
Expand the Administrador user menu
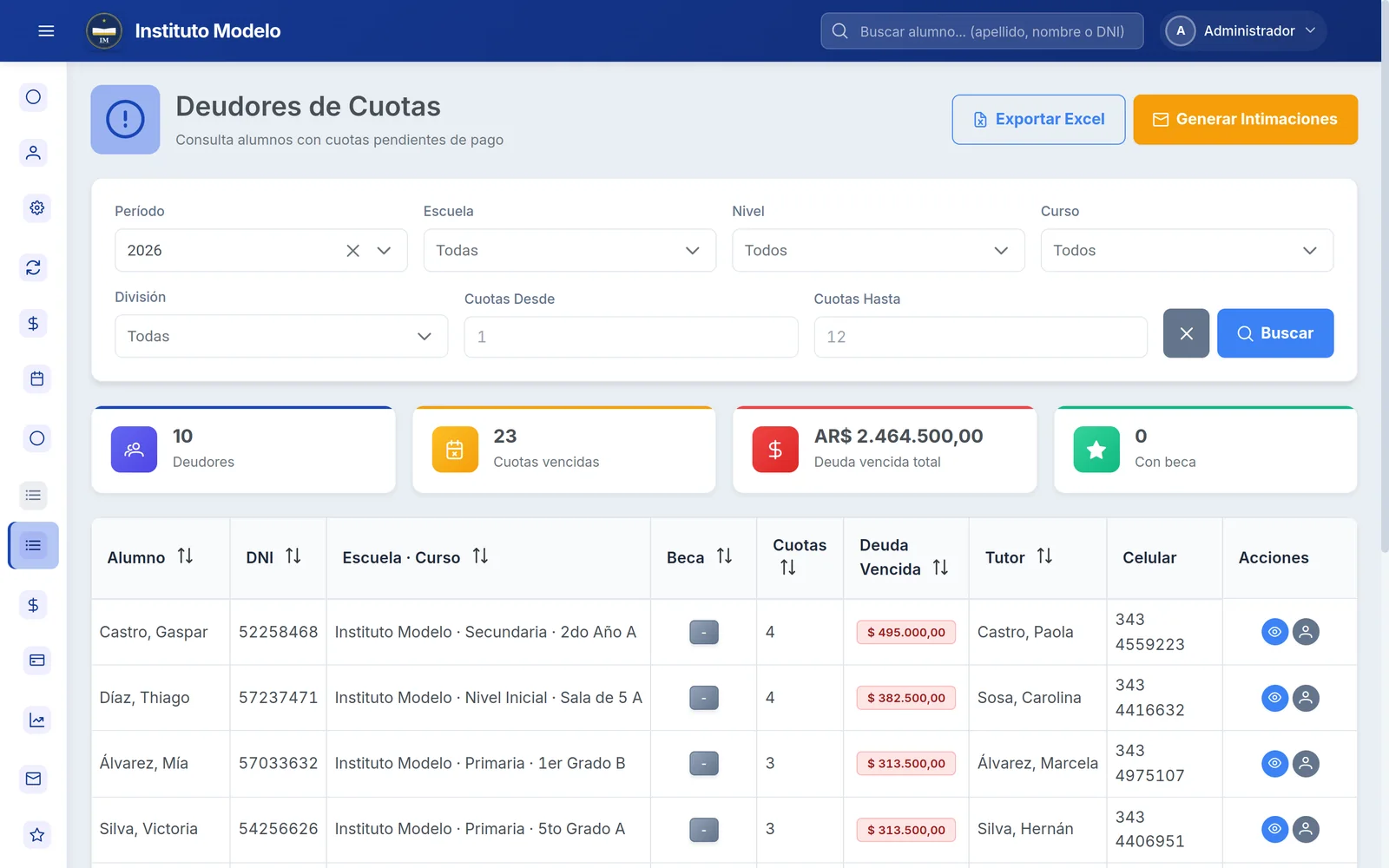(x=1243, y=31)
